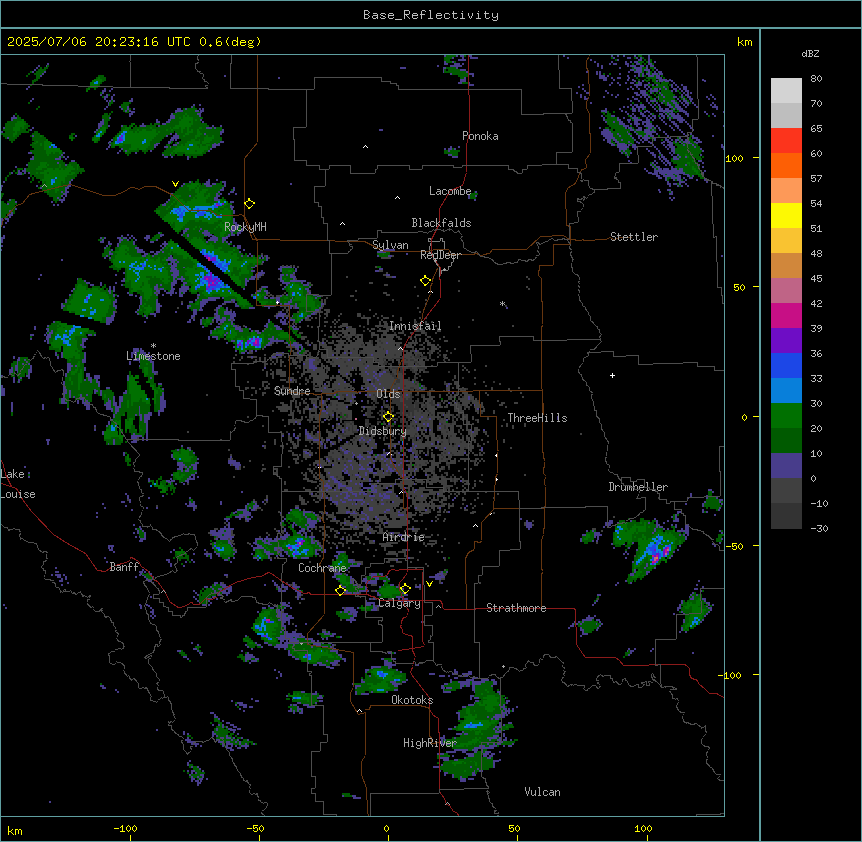The image size is (862, 842).
Task: Click the white asterisk above Limestone
Action: click(x=153, y=346)
